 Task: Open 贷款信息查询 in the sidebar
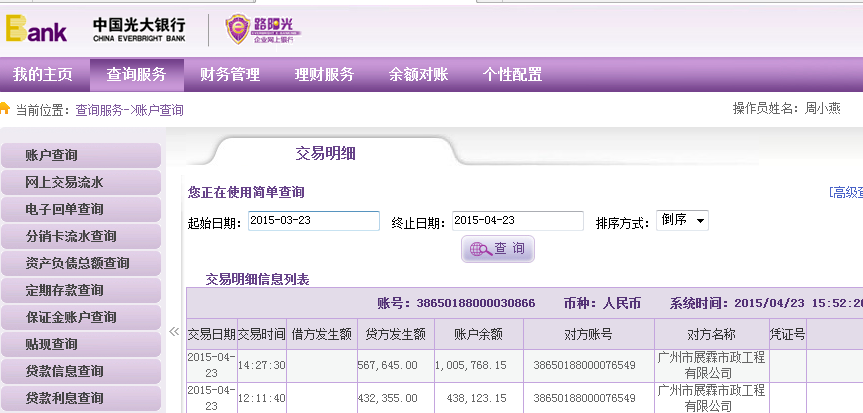pos(80,372)
